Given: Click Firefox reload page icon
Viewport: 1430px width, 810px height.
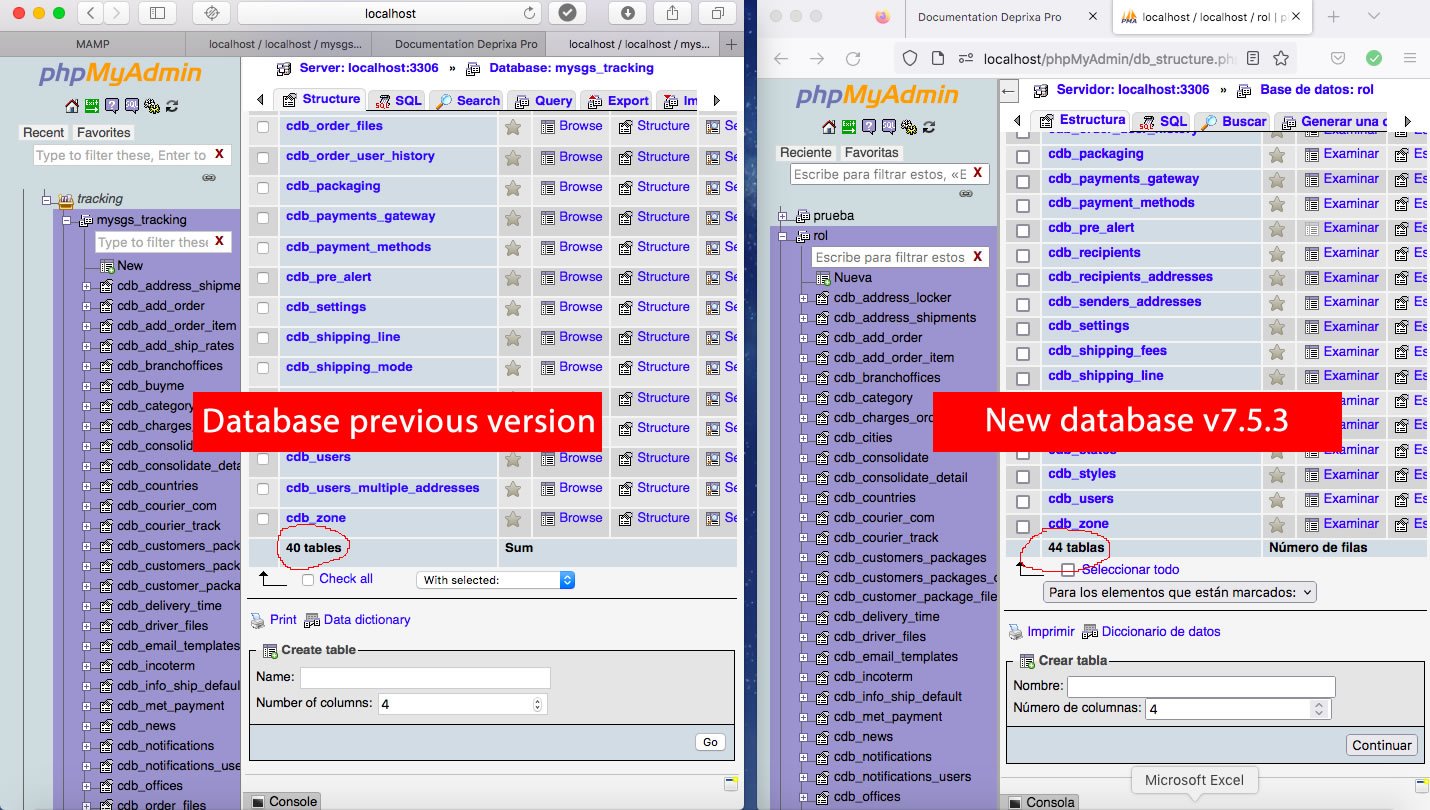Looking at the screenshot, I should (852, 58).
